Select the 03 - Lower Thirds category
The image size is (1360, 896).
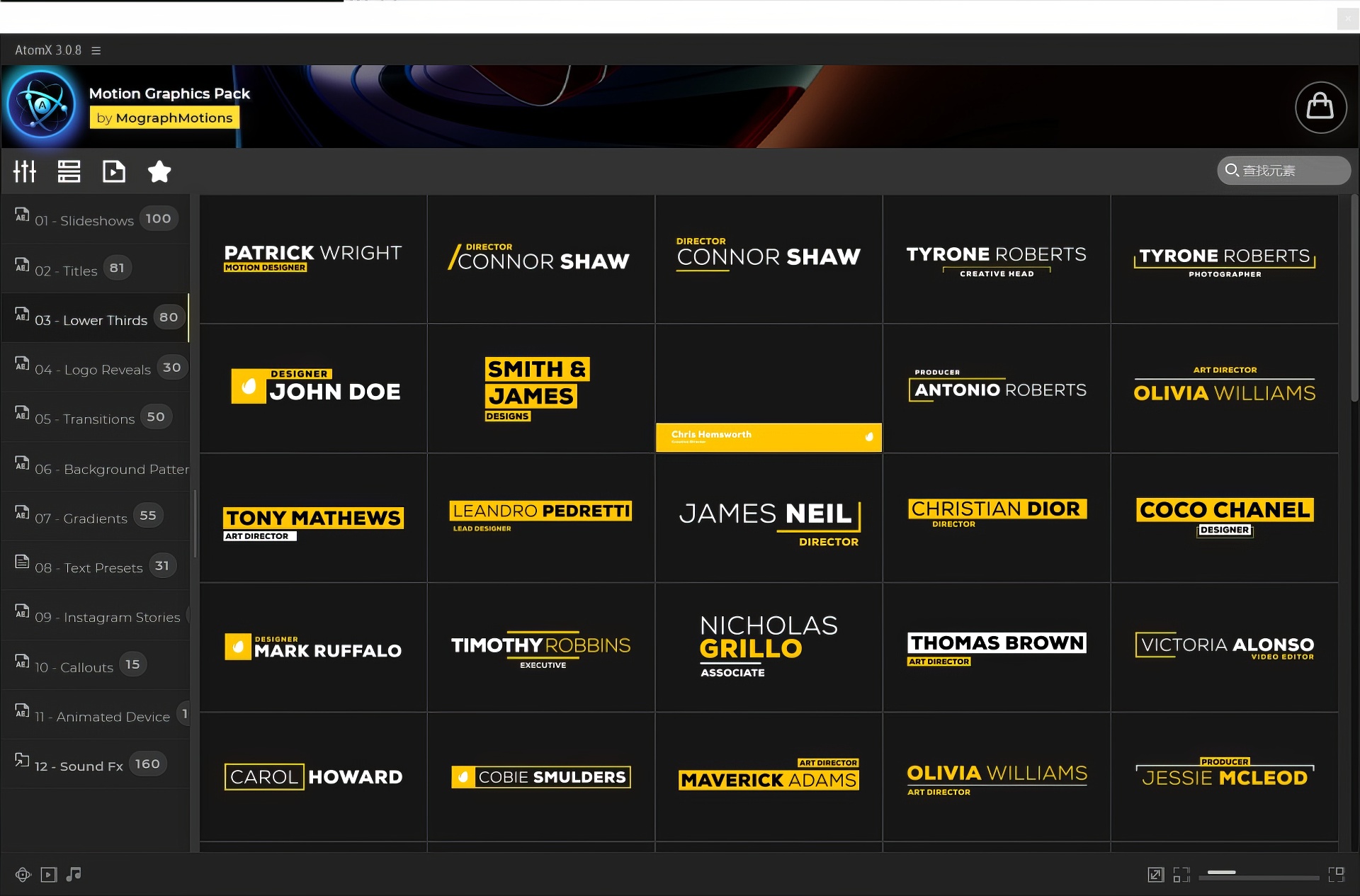pos(96,319)
